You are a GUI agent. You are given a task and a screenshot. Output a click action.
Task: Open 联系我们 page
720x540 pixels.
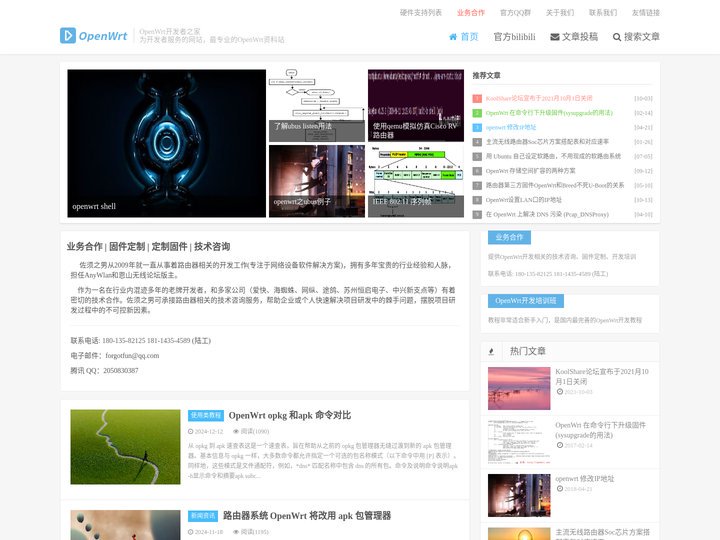click(603, 12)
